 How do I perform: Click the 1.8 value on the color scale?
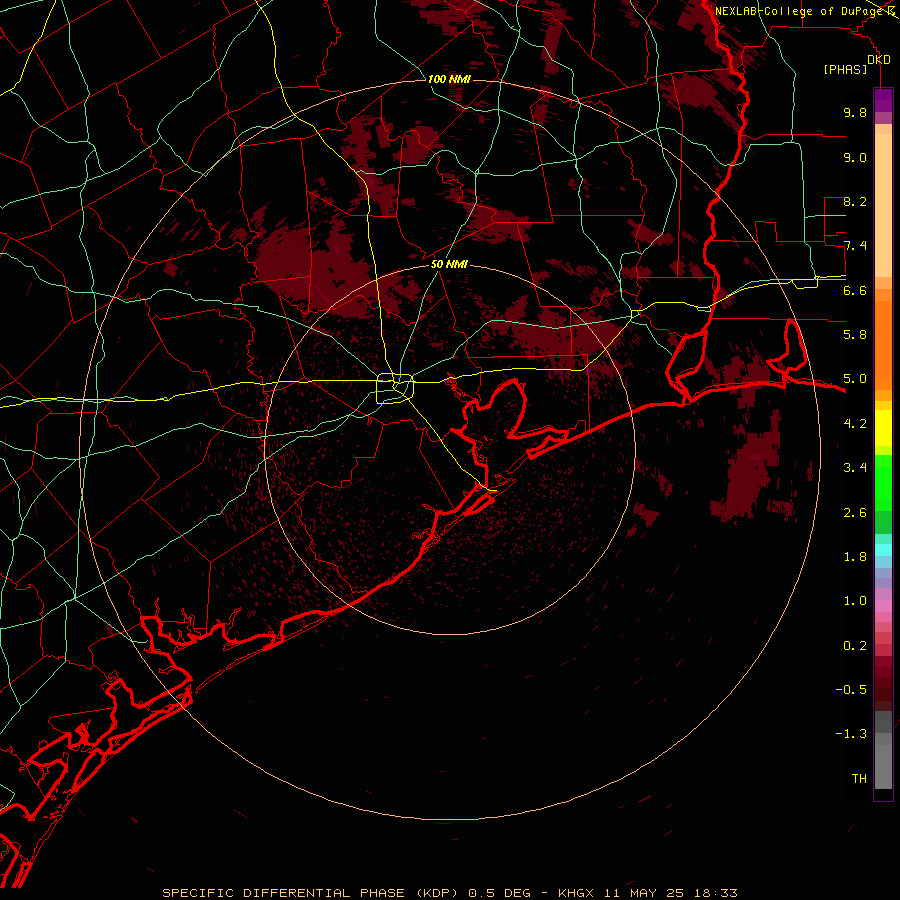point(855,557)
